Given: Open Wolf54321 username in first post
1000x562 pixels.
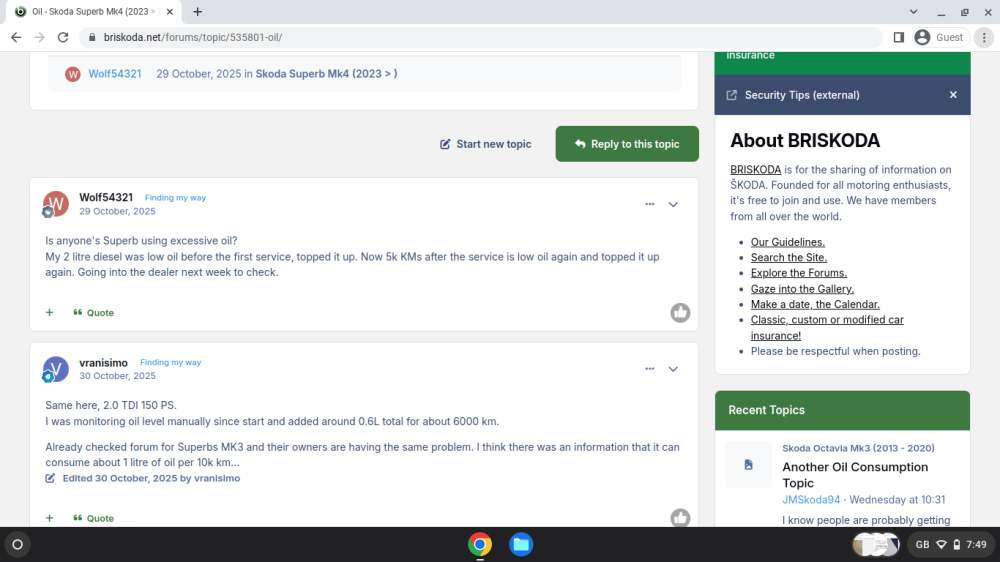Looking at the screenshot, I should [x=106, y=197].
